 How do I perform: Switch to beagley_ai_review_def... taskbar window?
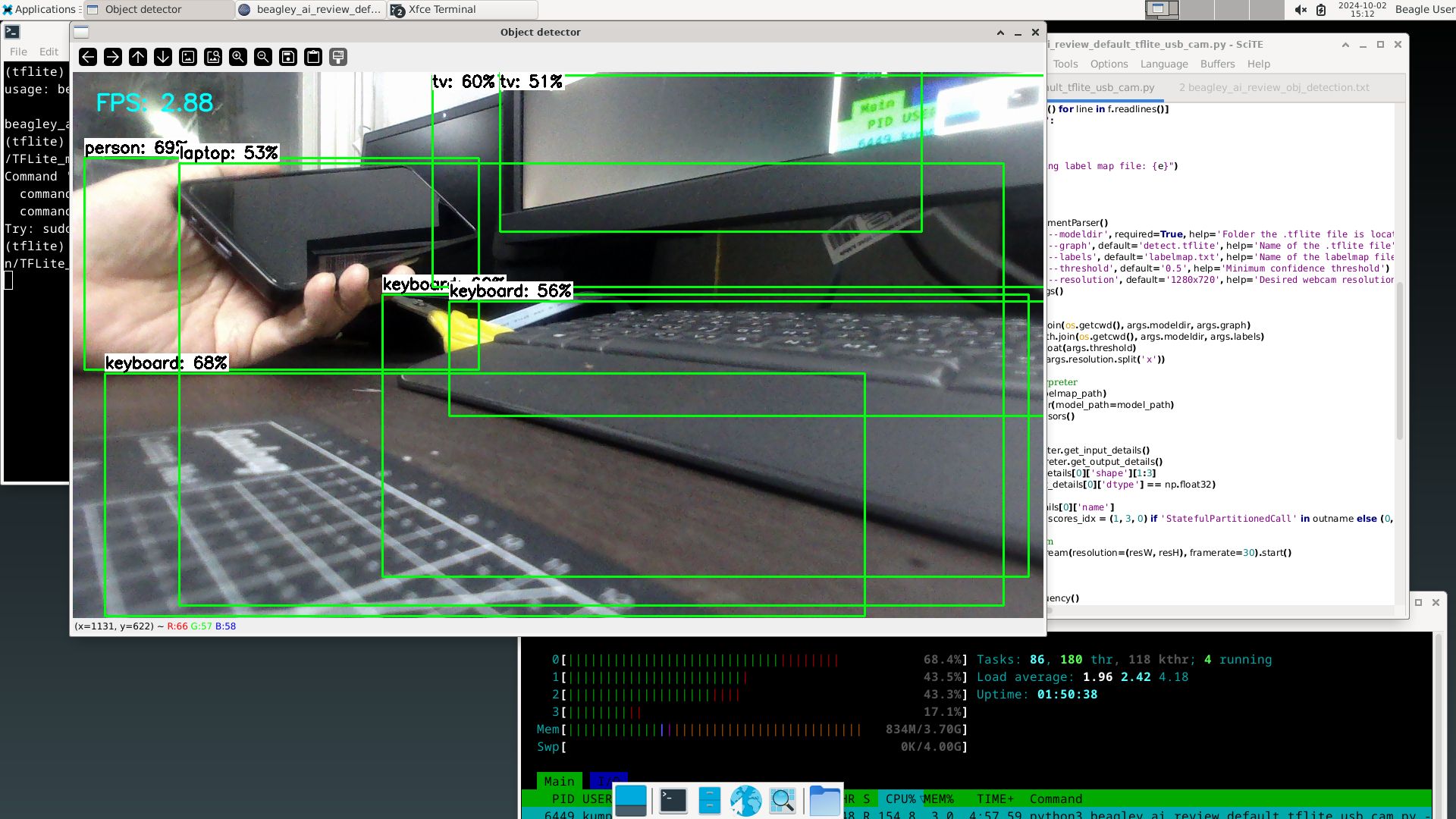(x=311, y=10)
